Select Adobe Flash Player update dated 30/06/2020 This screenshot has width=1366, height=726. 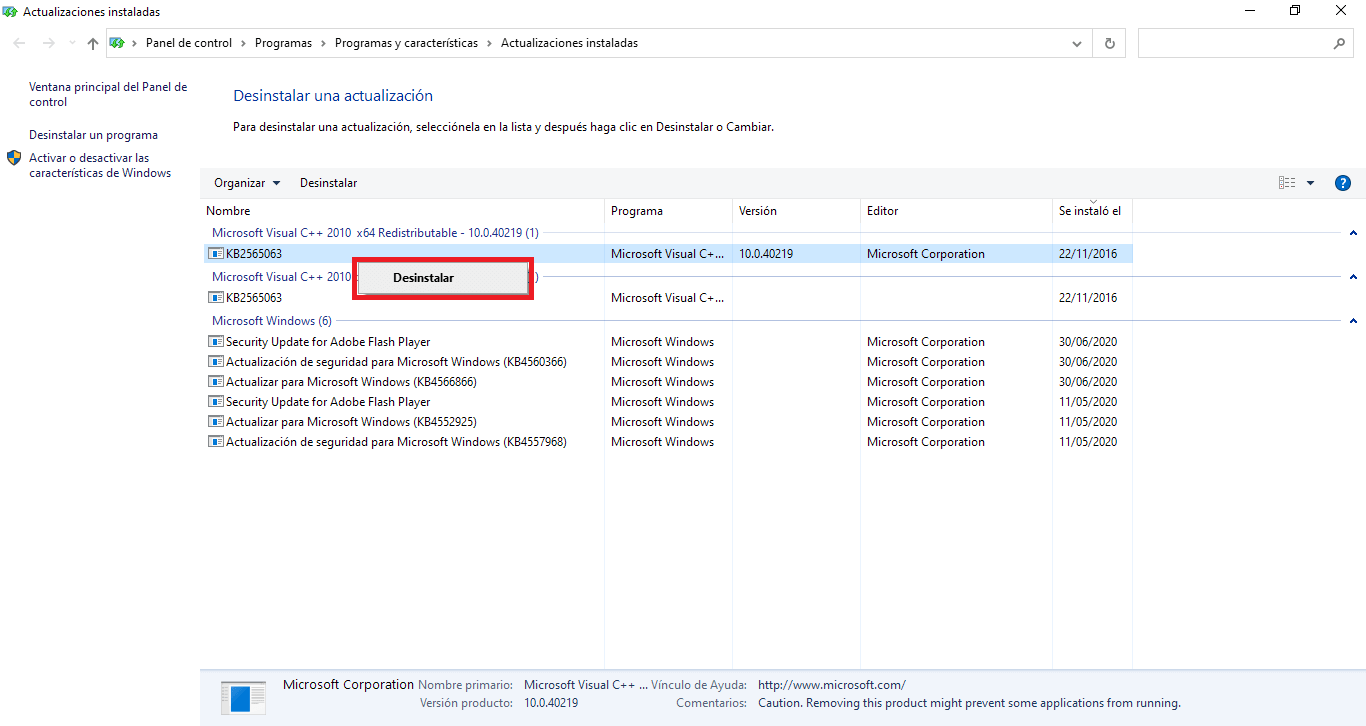click(668, 342)
